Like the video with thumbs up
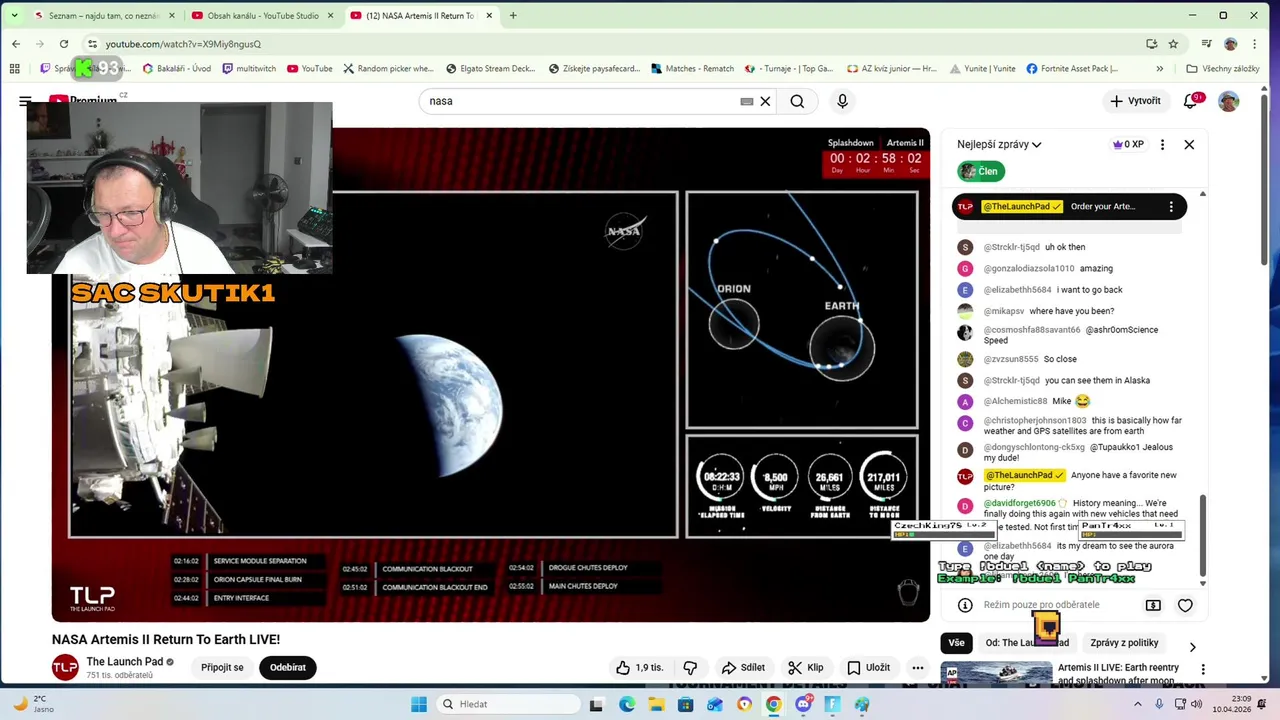 (639, 667)
